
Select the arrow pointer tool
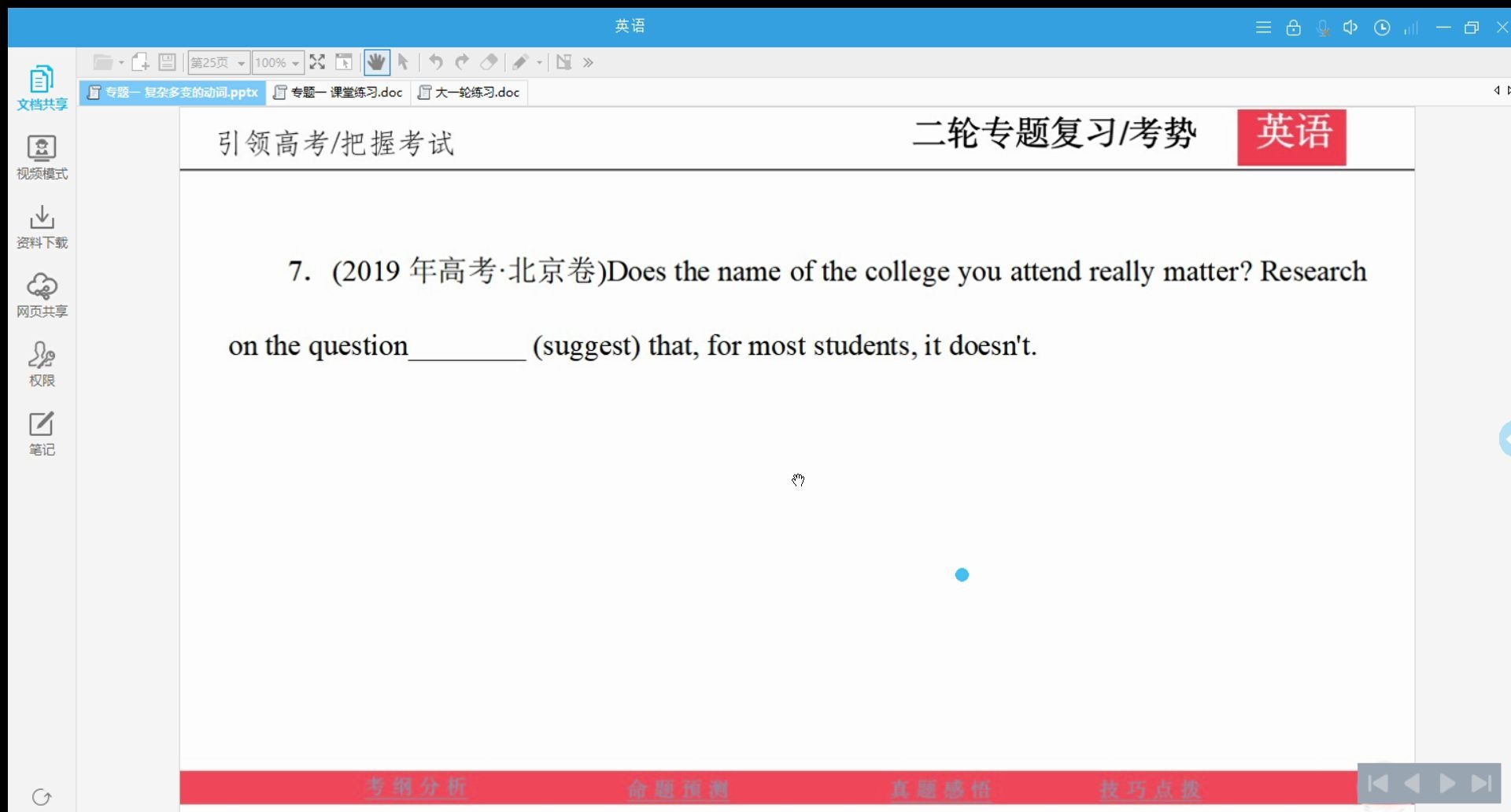[403, 62]
